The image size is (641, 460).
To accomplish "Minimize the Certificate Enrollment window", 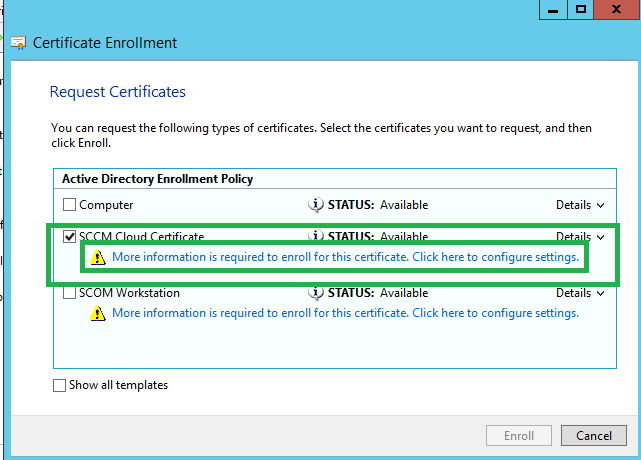I will [553, 10].
